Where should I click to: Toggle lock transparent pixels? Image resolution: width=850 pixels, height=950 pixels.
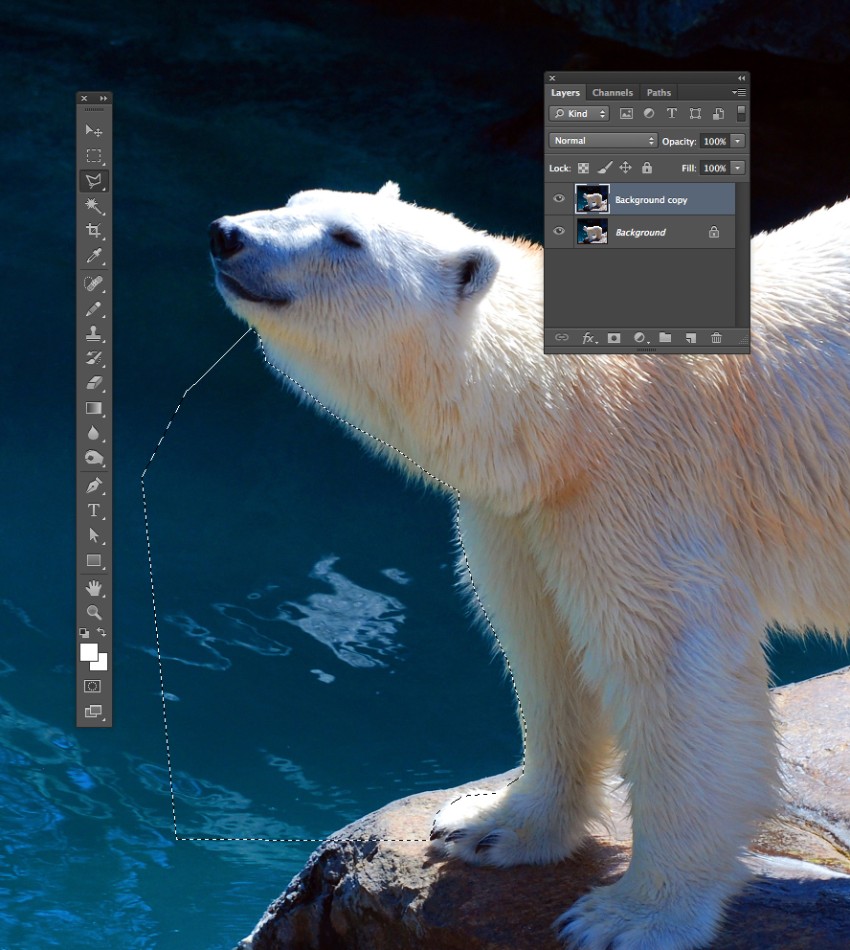583,168
